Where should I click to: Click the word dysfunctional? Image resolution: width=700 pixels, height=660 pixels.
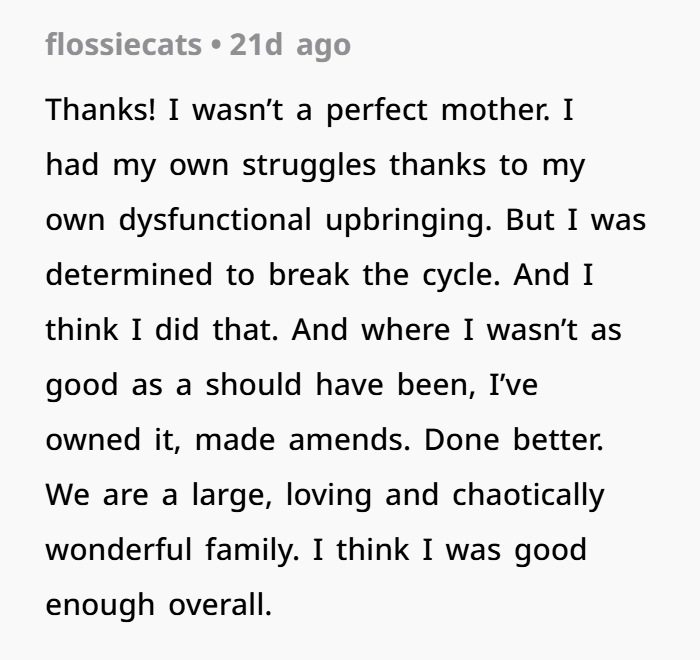coord(215,221)
